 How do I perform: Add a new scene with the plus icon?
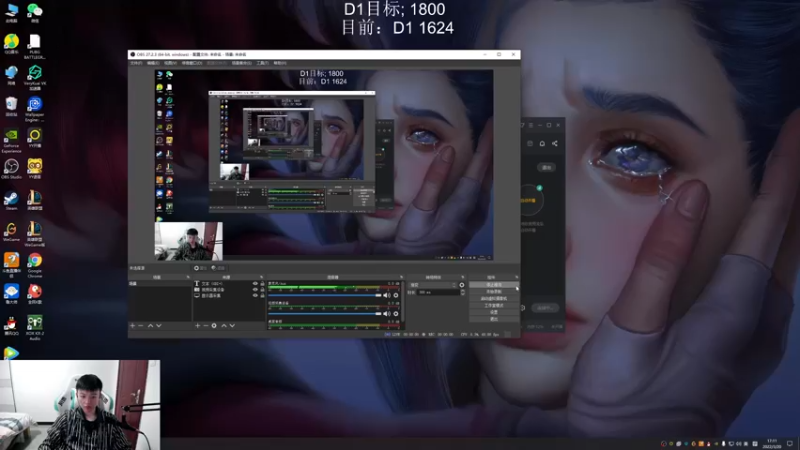(133, 326)
